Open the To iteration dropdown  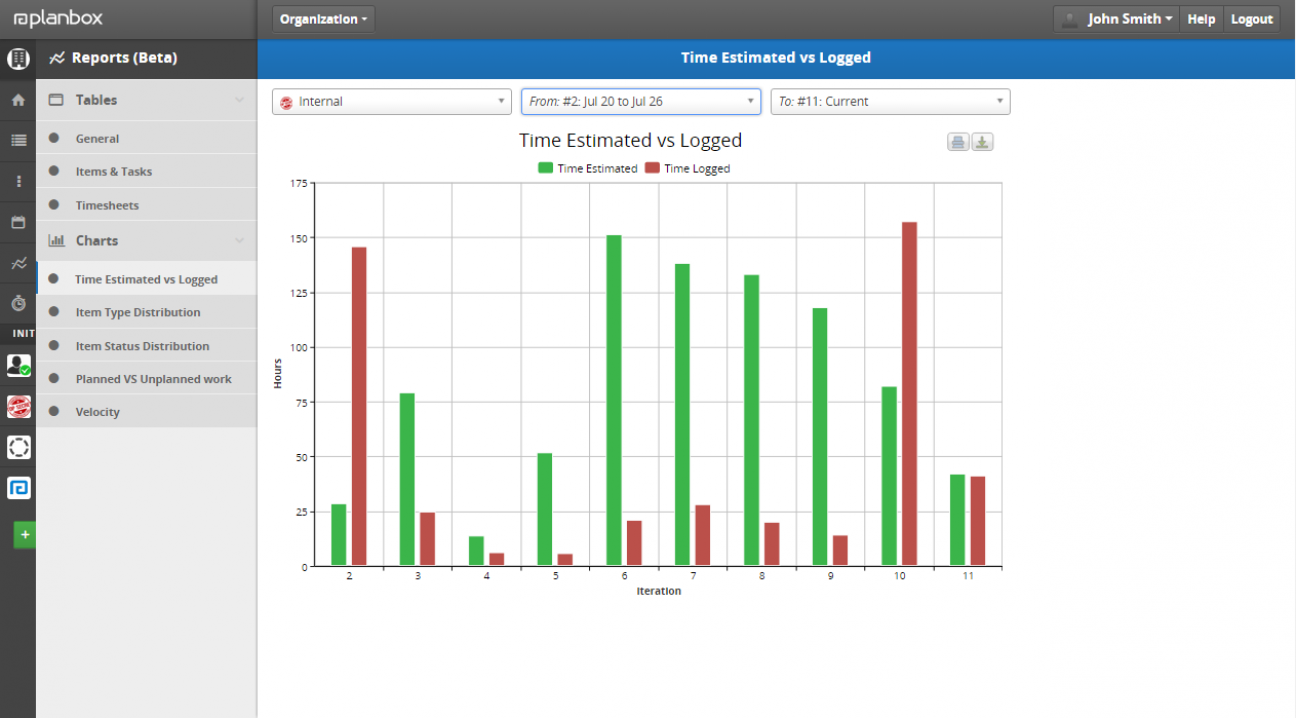[x=890, y=101]
